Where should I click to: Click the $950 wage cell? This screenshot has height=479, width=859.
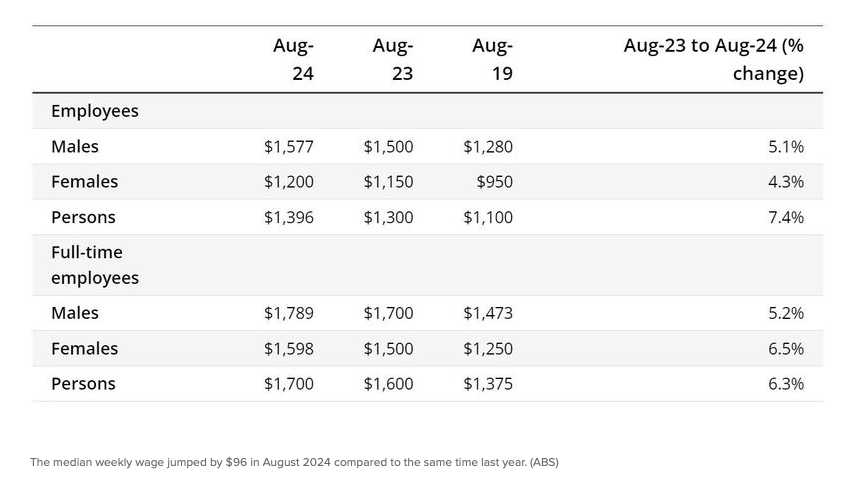495,182
